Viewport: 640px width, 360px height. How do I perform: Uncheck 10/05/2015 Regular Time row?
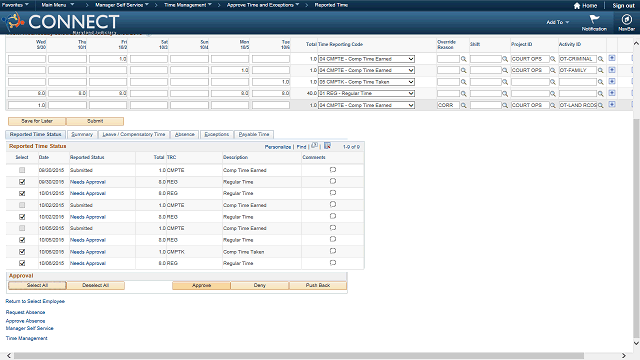[22, 240]
